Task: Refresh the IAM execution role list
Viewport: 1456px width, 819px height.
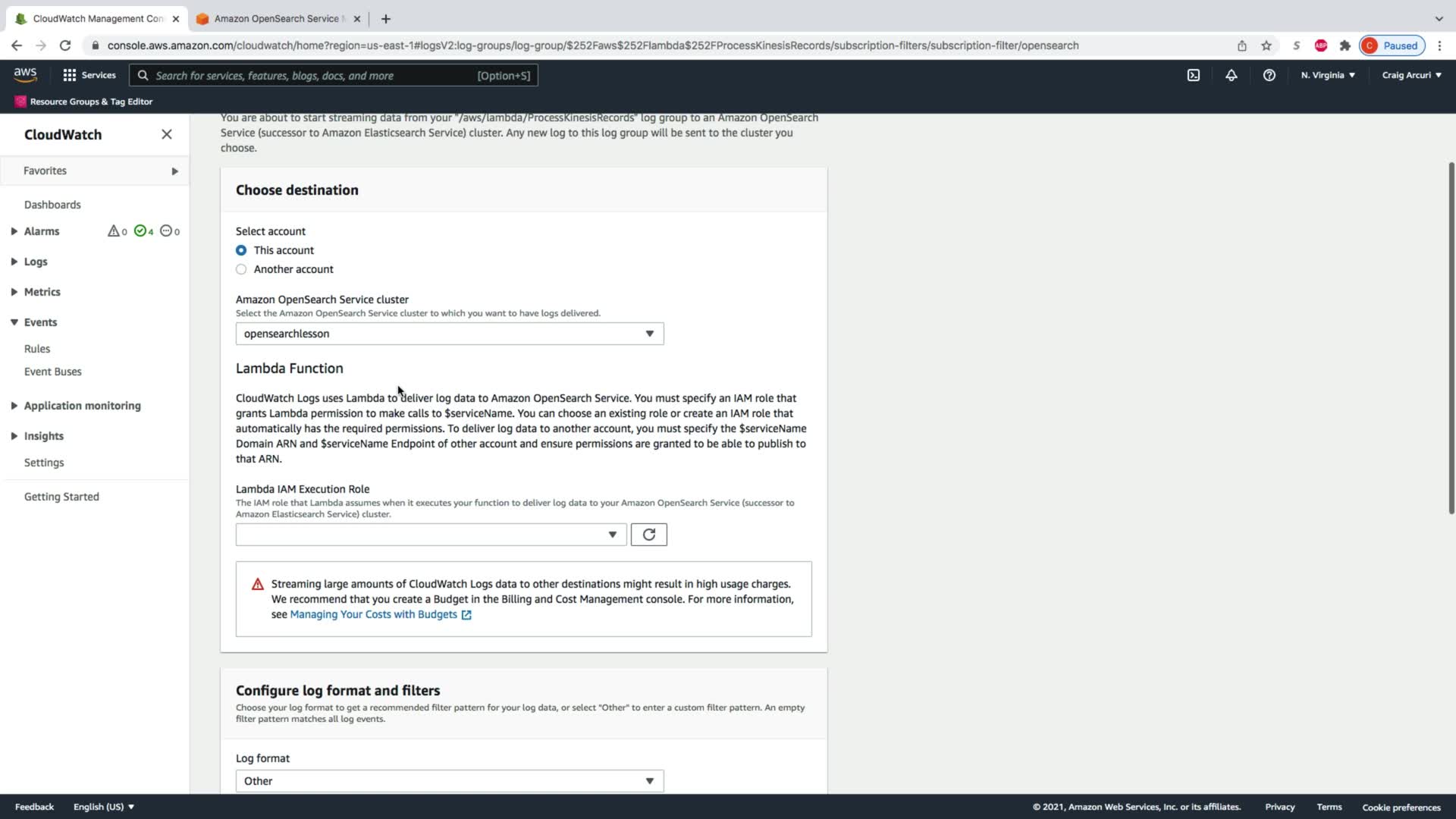Action: [648, 535]
